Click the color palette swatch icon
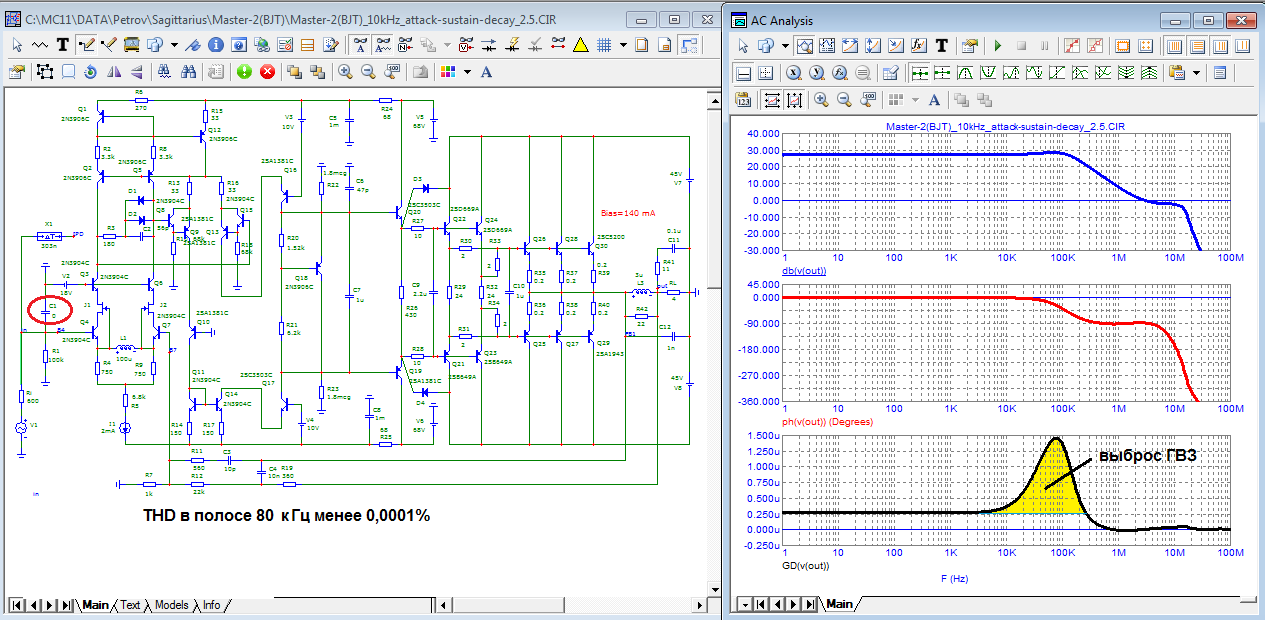 (449, 71)
